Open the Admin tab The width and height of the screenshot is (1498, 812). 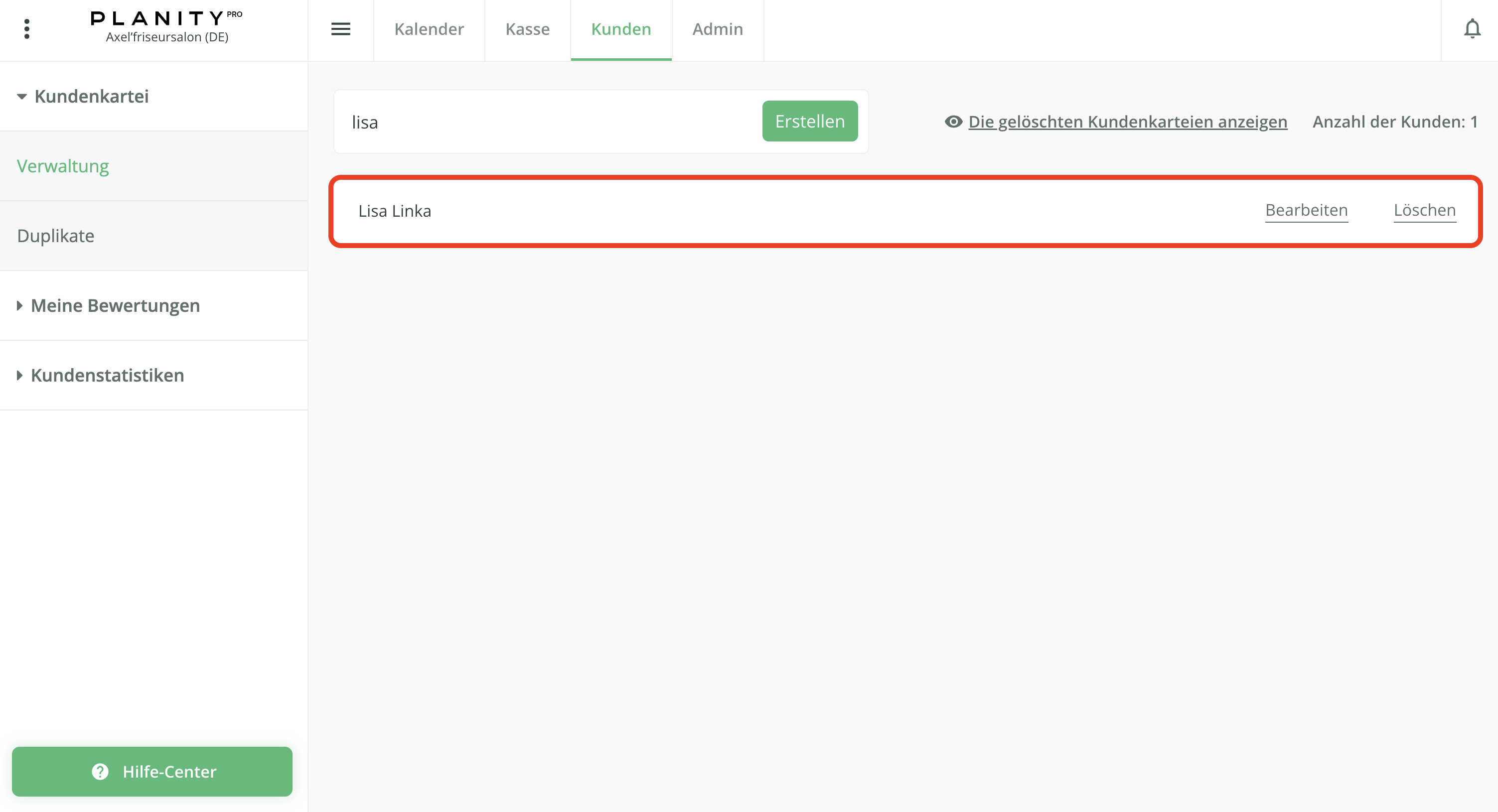pos(717,29)
